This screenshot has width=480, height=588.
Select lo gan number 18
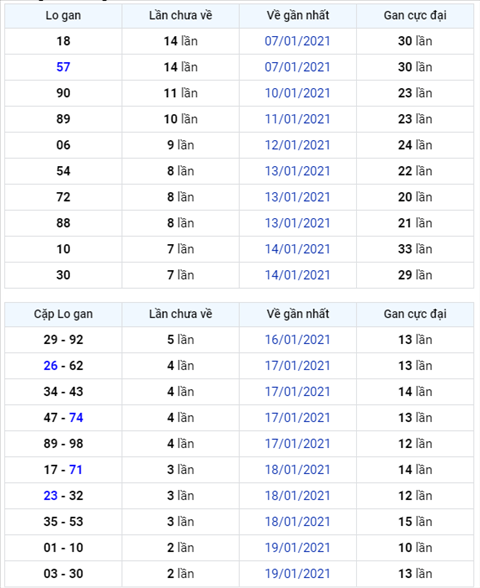click(63, 41)
